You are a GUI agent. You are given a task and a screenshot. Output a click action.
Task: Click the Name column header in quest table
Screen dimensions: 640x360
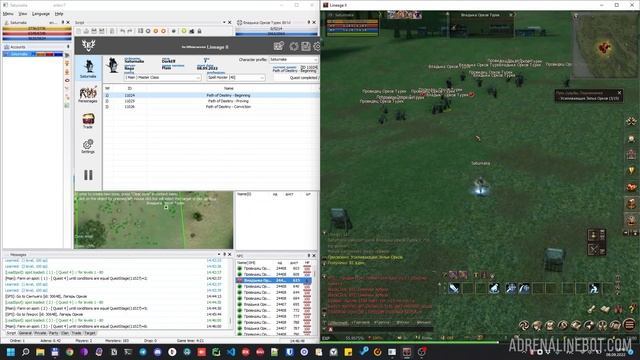229,88
